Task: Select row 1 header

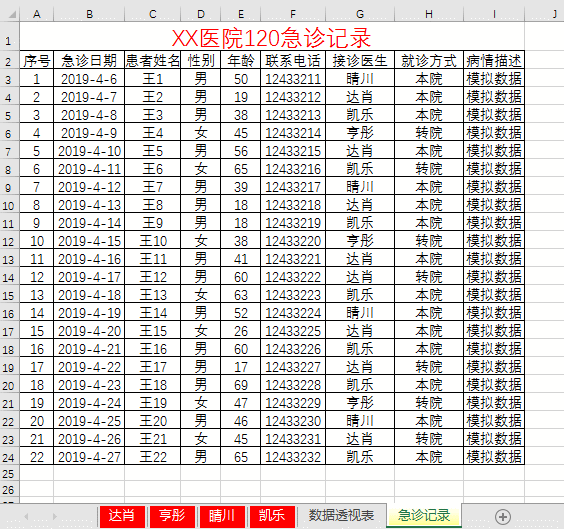Action: (9, 36)
